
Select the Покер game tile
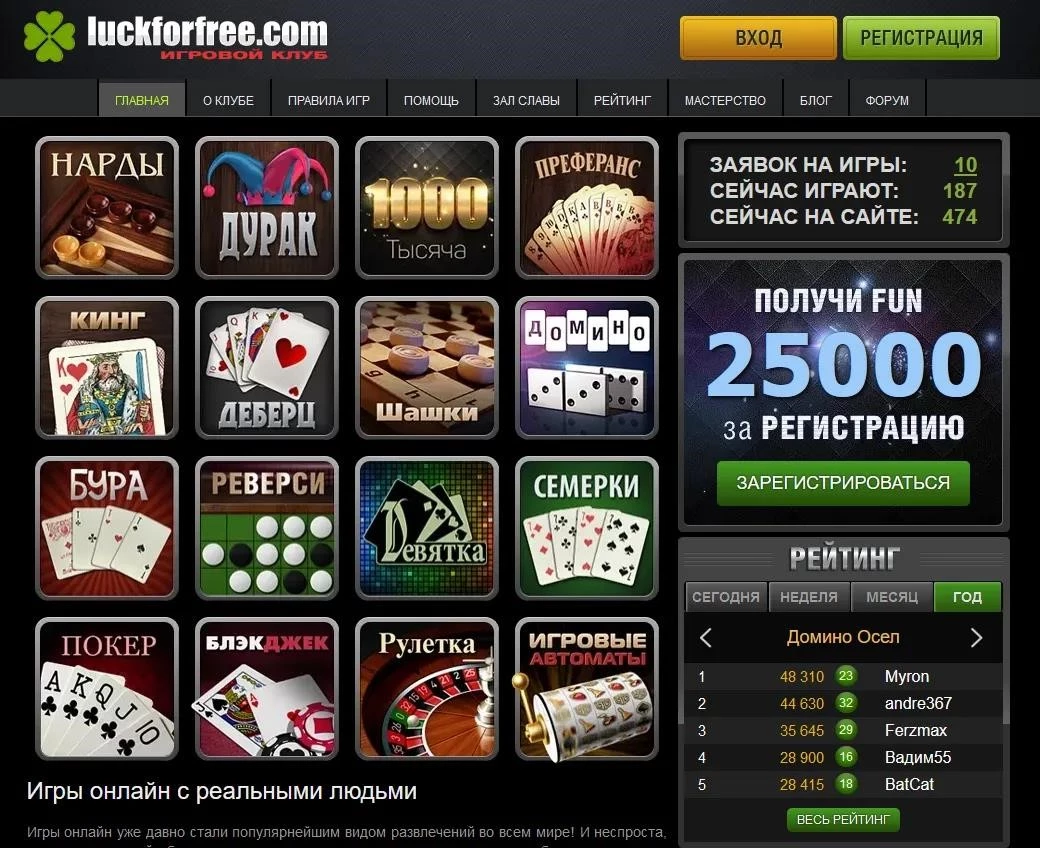pos(107,689)
